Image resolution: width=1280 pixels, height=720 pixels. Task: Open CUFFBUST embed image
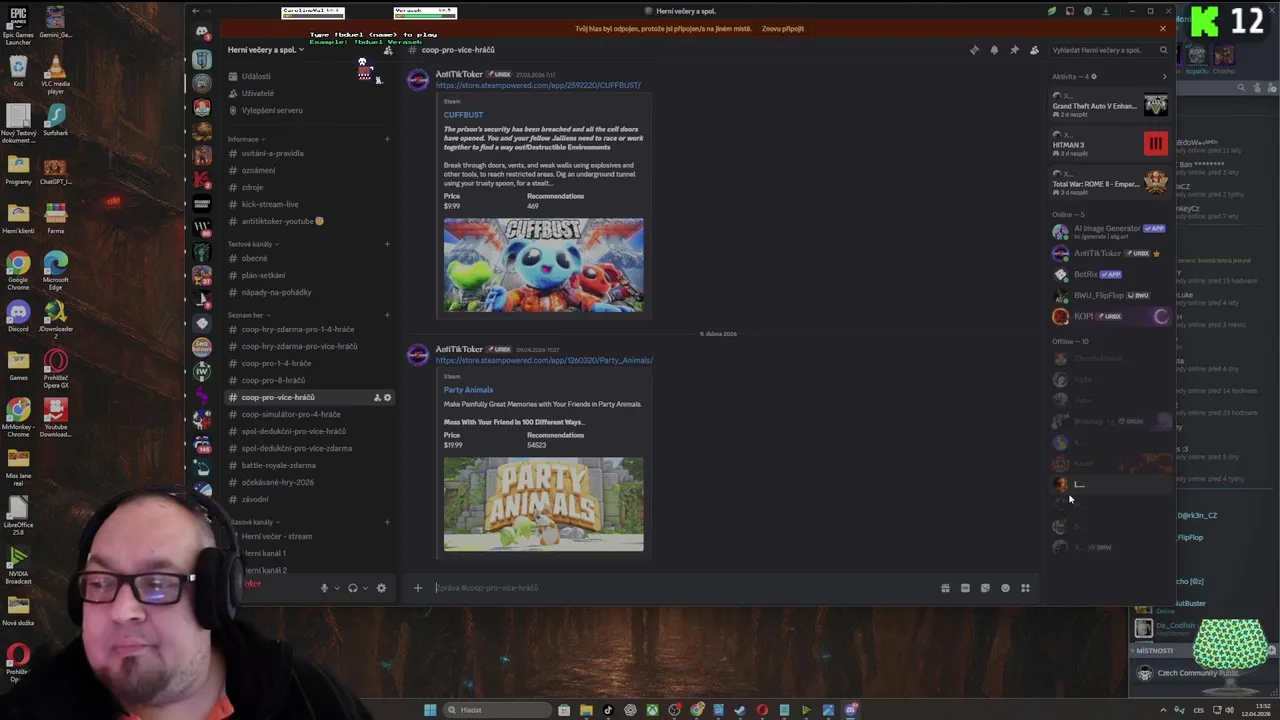tap(543, 265)
